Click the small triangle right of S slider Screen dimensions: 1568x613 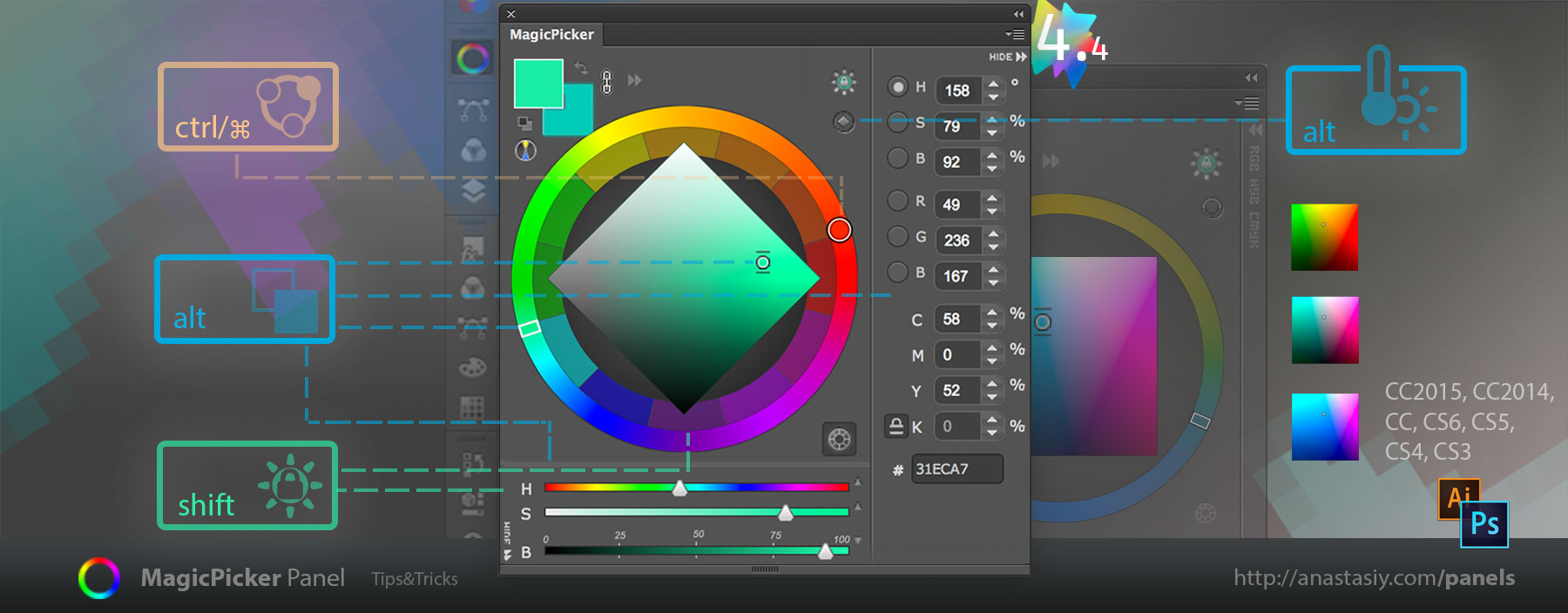pos(858,506)
